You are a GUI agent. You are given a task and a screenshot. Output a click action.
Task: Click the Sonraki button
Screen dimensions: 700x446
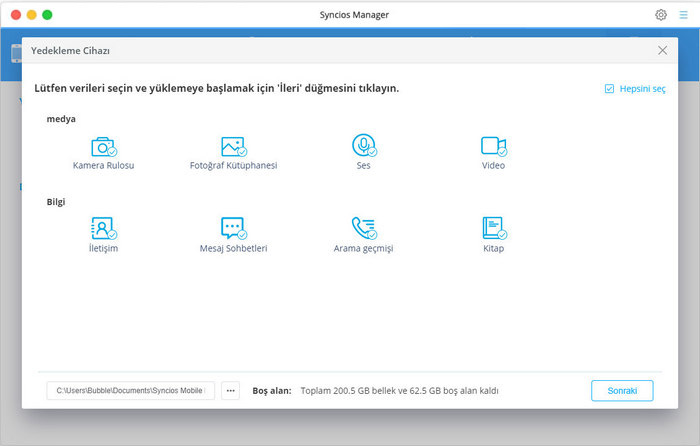click(x=622, y=391)
